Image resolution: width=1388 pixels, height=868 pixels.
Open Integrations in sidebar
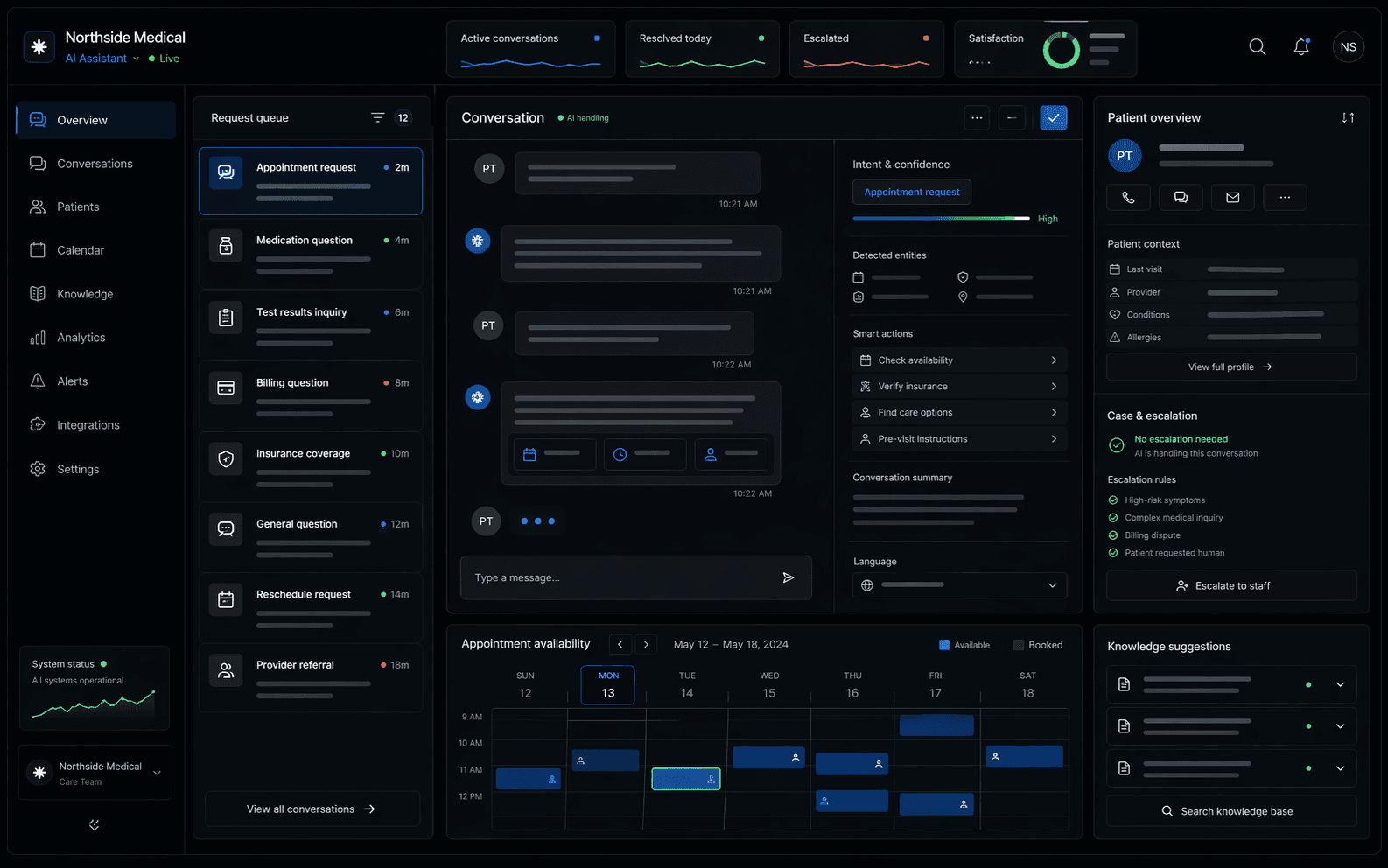tap(96, 425)
